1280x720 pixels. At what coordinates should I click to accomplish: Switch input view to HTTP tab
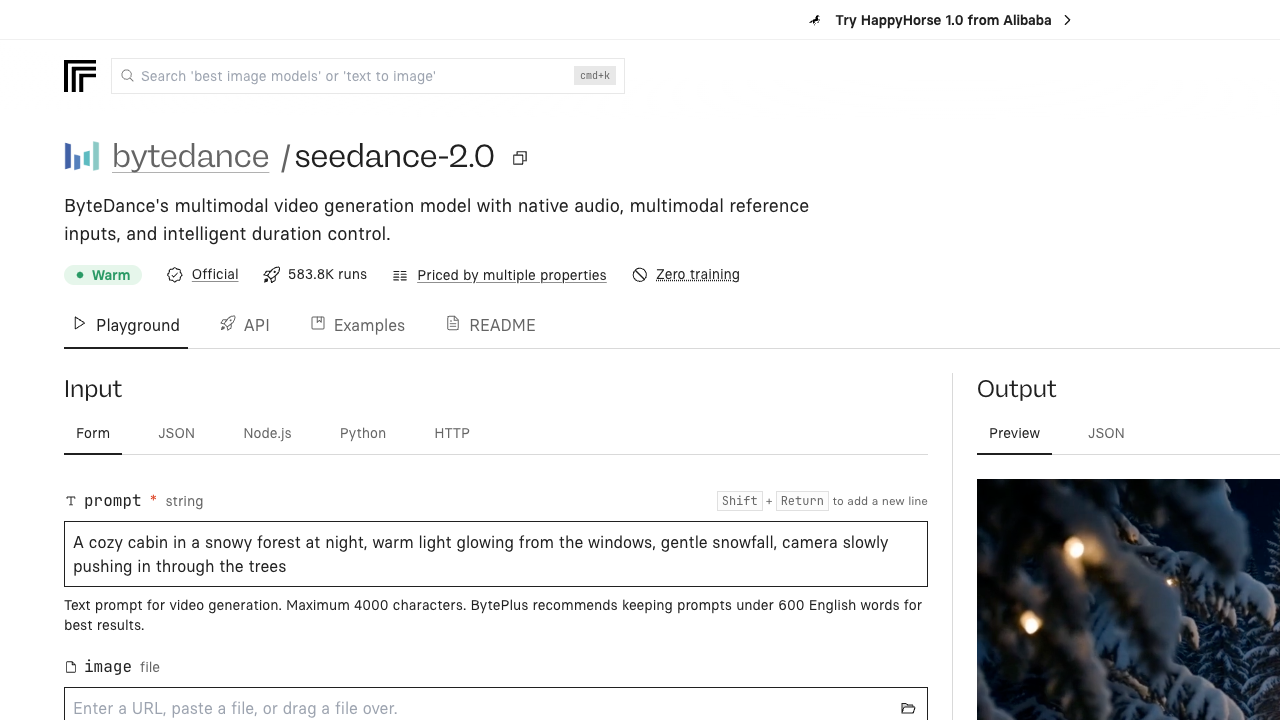452,433
